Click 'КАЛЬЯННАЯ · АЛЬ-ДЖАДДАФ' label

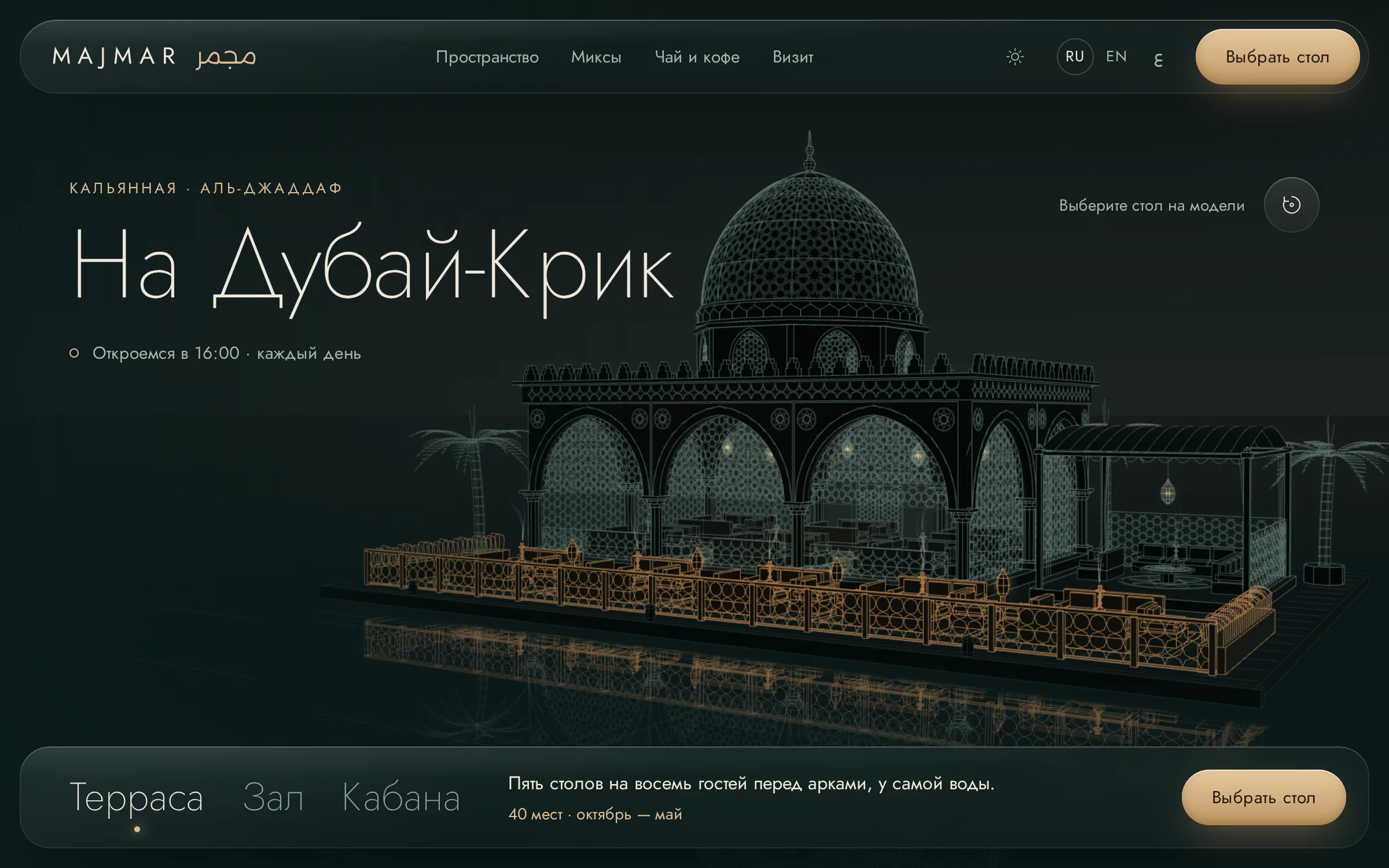[205, 188]
